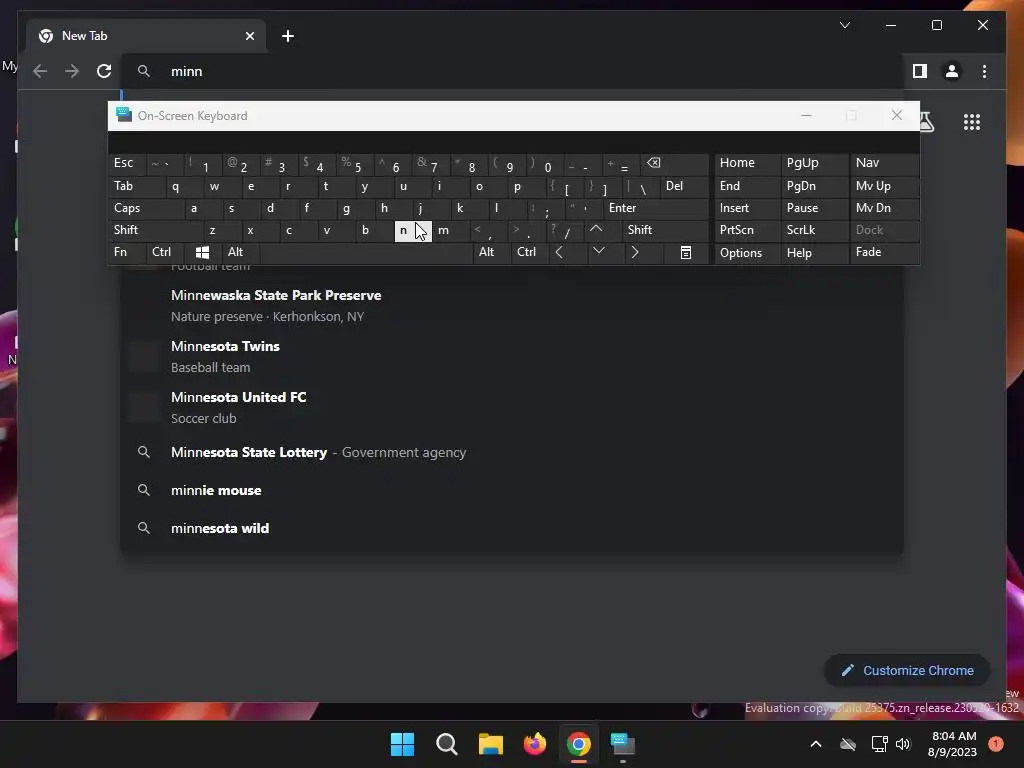Toggle the Caps key on keyboard
Image resolution: width=1024 pixels, height=768 pixels.
pos(146,208)
